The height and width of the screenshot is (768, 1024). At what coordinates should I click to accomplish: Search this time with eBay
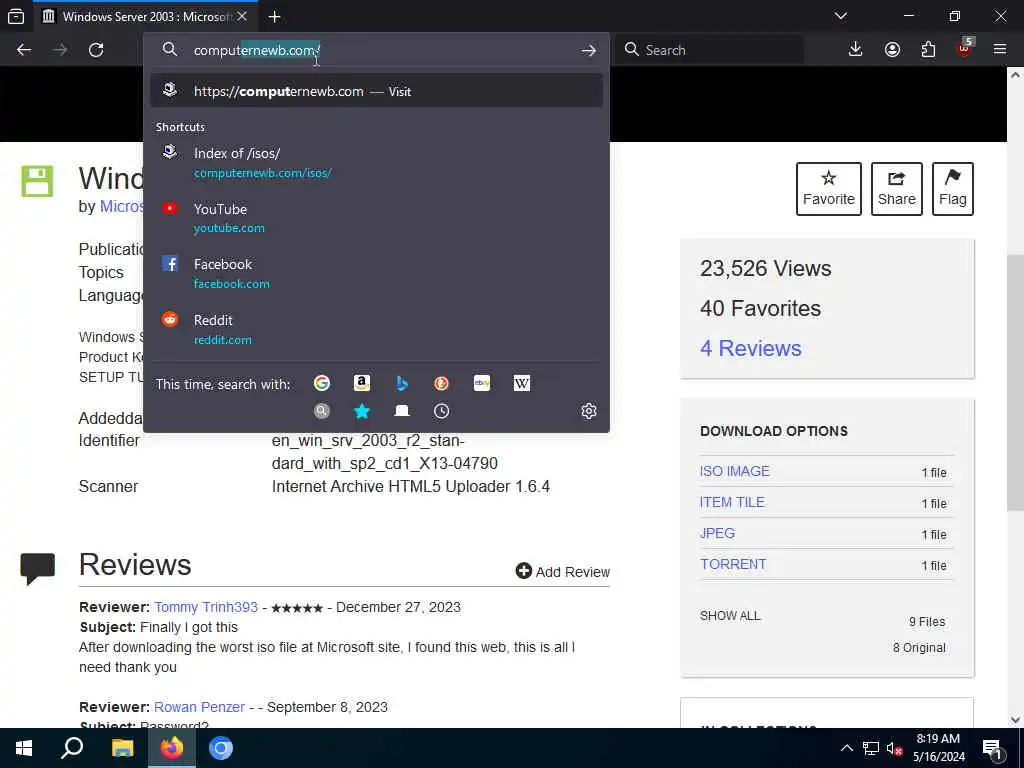tap(482, 383)
